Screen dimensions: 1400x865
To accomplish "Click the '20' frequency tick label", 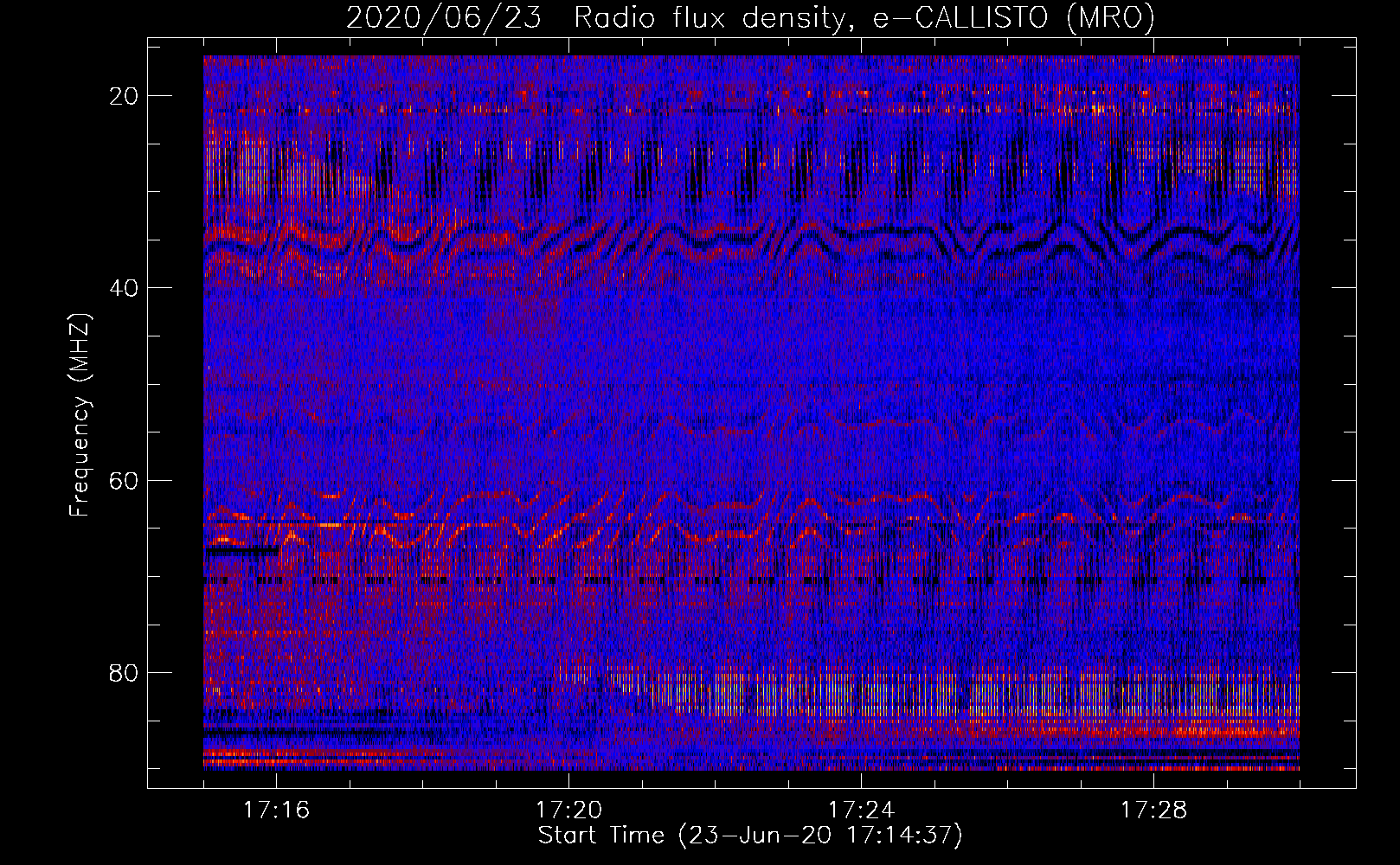I will (124, 96).
